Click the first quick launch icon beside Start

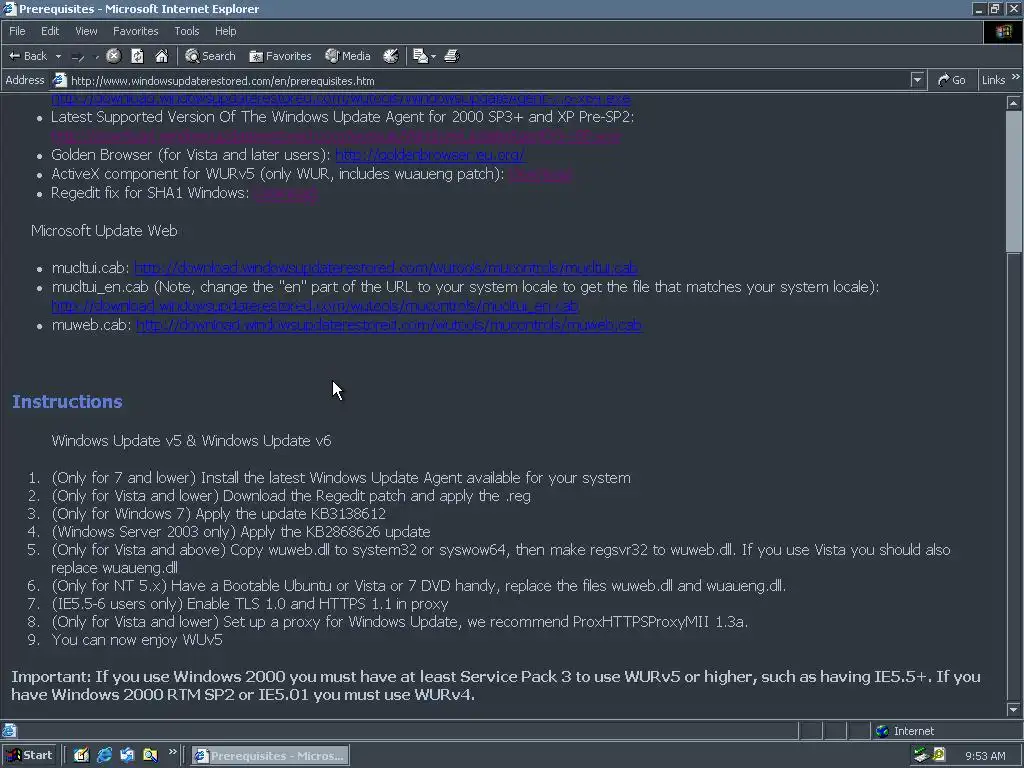coord(81,755)
